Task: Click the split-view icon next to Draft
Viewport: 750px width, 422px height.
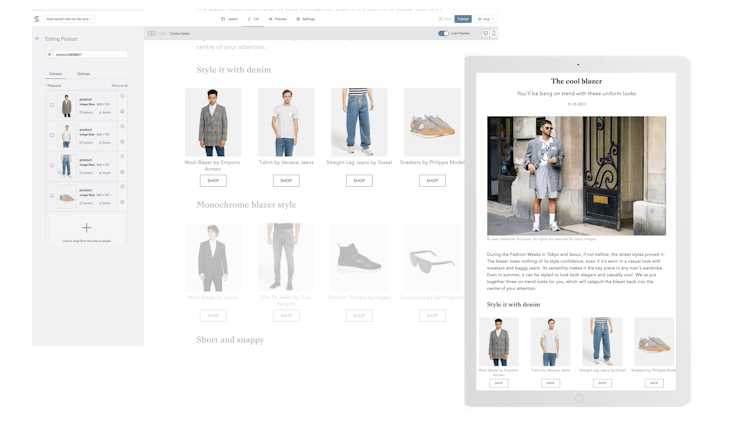Action: (152, 33)
